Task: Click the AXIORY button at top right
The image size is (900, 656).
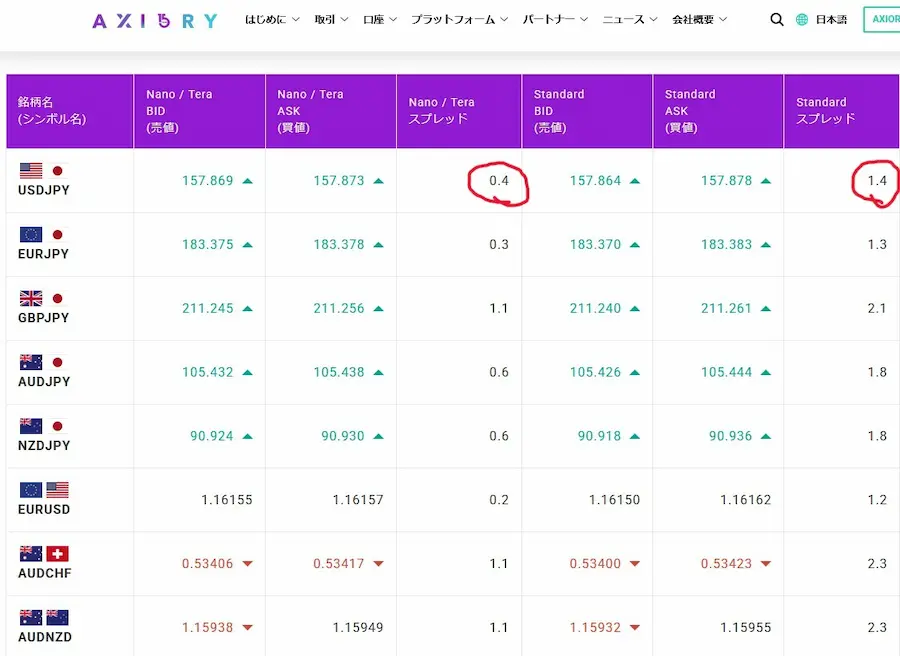Action: [882, 20]
